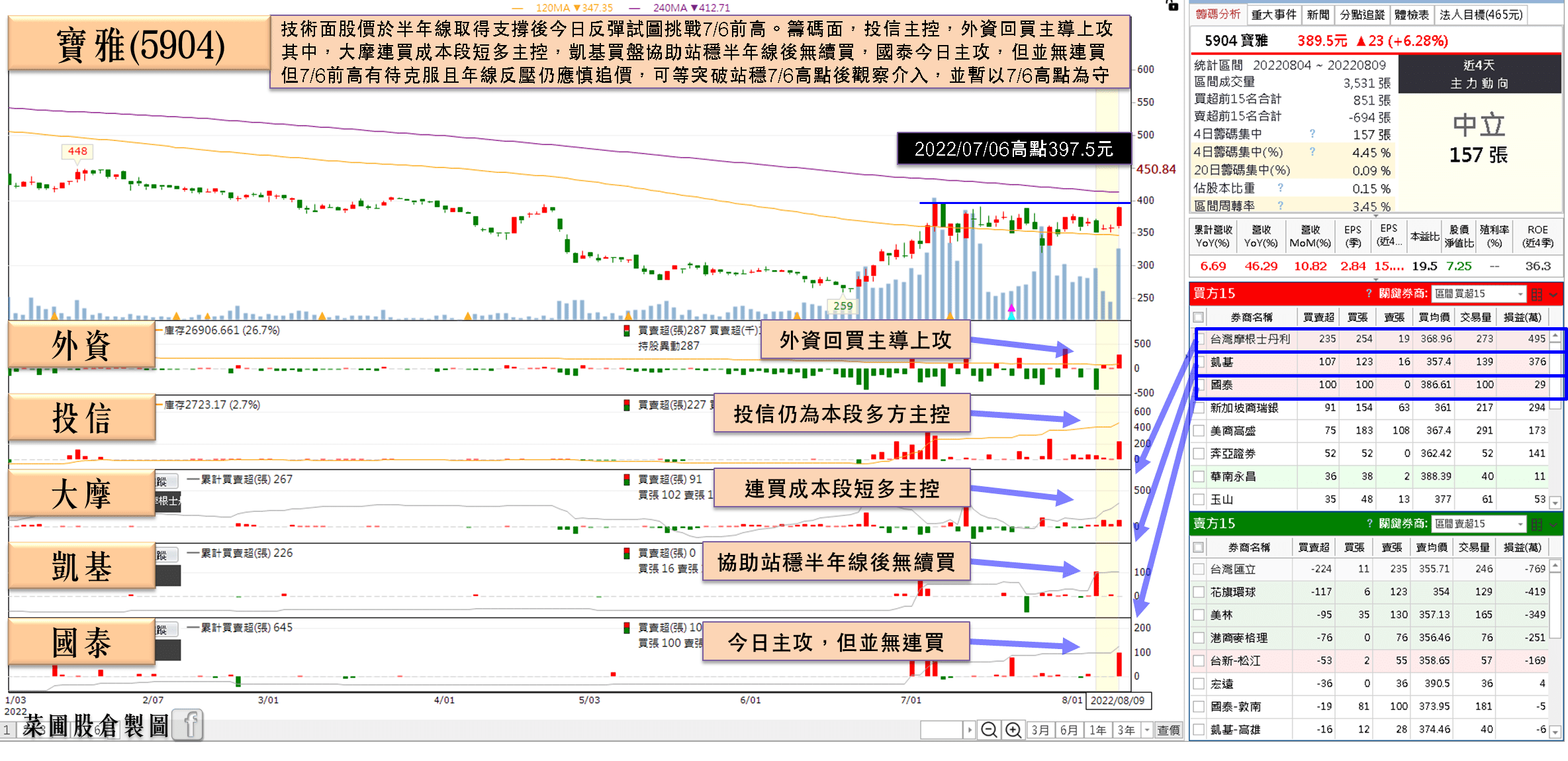The height and width of the screenshot is (761, 1568).
Task: Set chart range to 3年
Action: [1127, 730]
